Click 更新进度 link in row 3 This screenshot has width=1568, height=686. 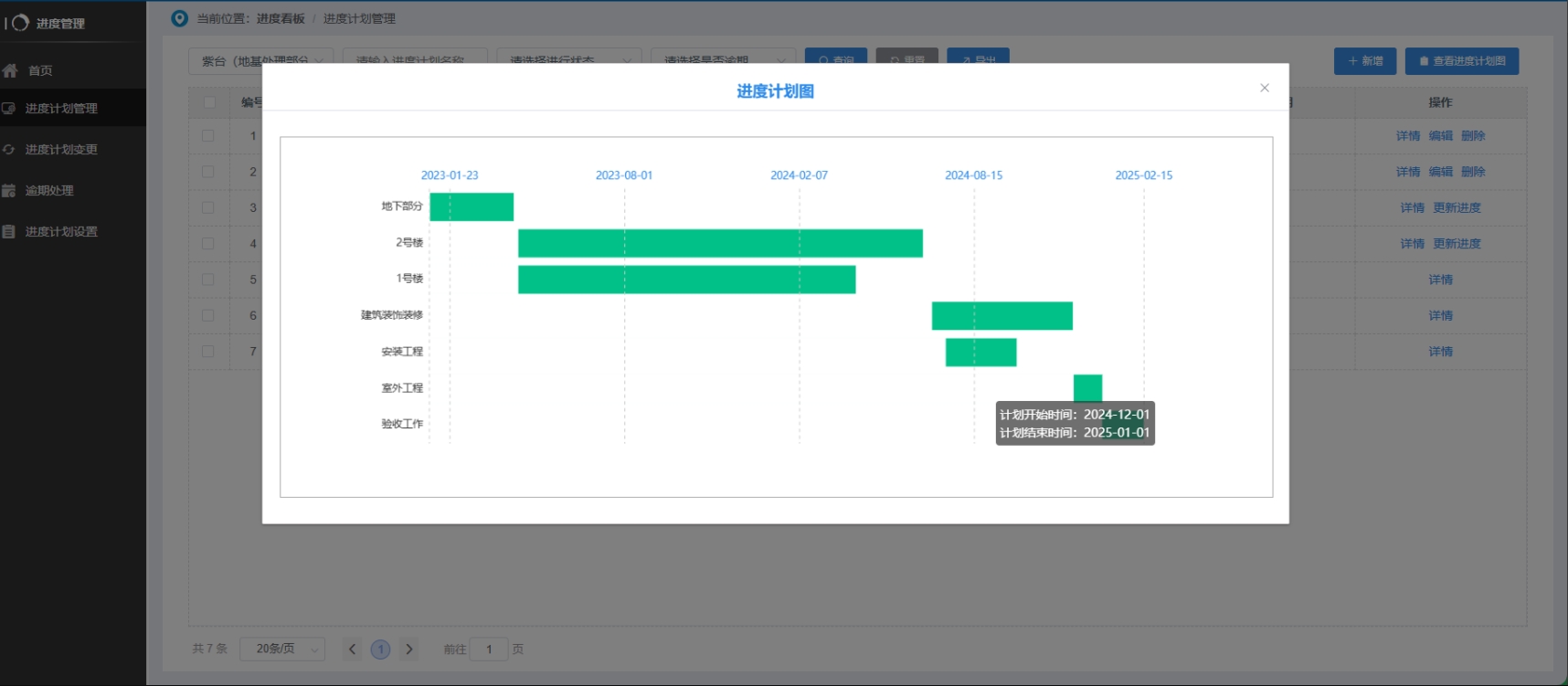click(x=1457, y=207)
